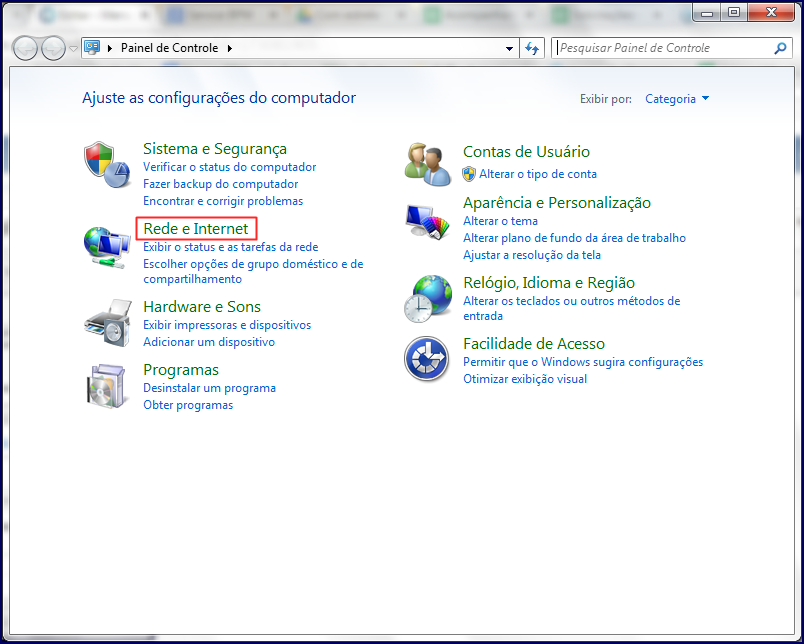Click the Rede e Internet globe icon
Screen dimensions: 804x644
107,248
